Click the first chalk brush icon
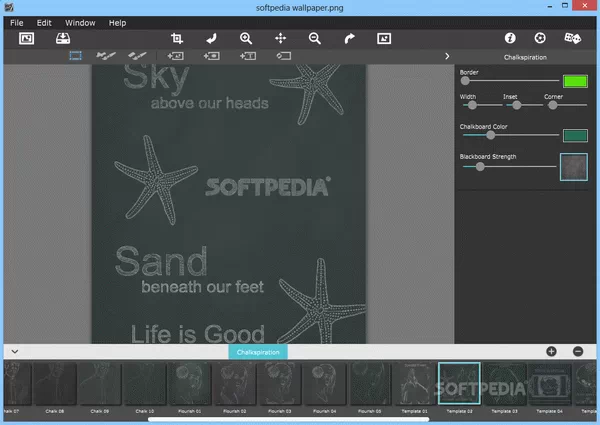This screenshot has height=425, width=600. [106, 56]
